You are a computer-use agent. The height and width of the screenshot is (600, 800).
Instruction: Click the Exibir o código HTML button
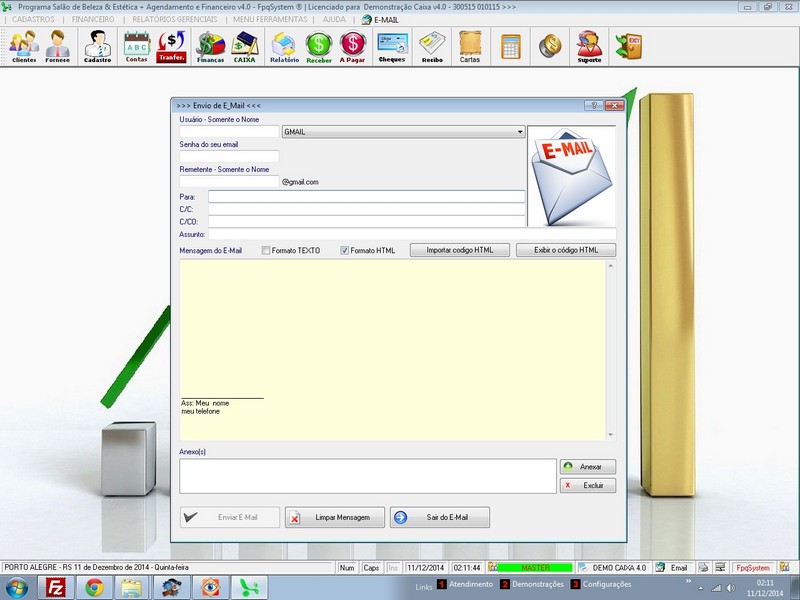[x=566, y=250]
